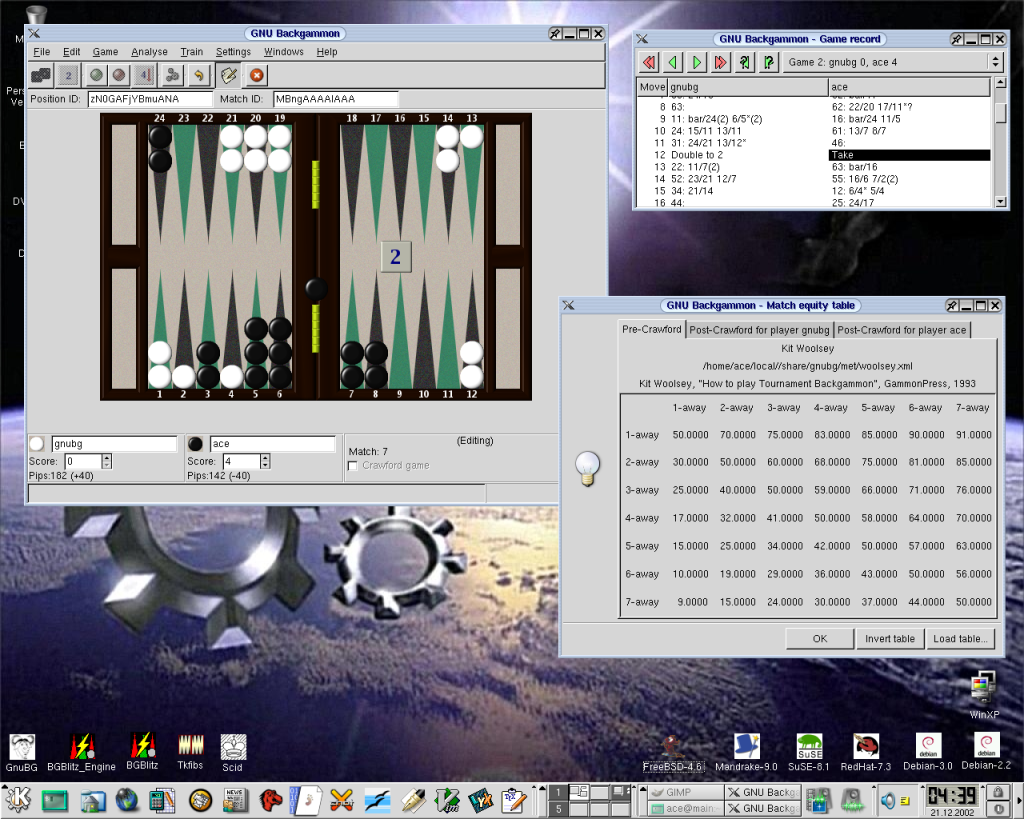Screen dimensions: 1024x819
Task: Open the File menu
Action: click(42, 52)
